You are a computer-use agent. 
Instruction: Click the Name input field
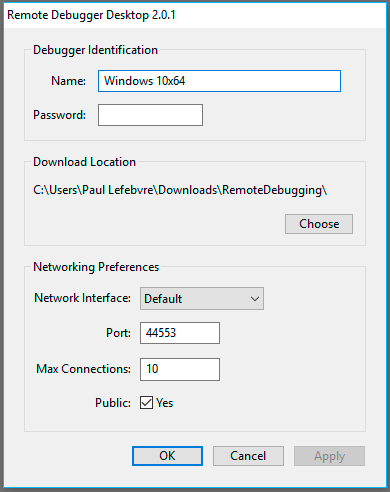219,81
